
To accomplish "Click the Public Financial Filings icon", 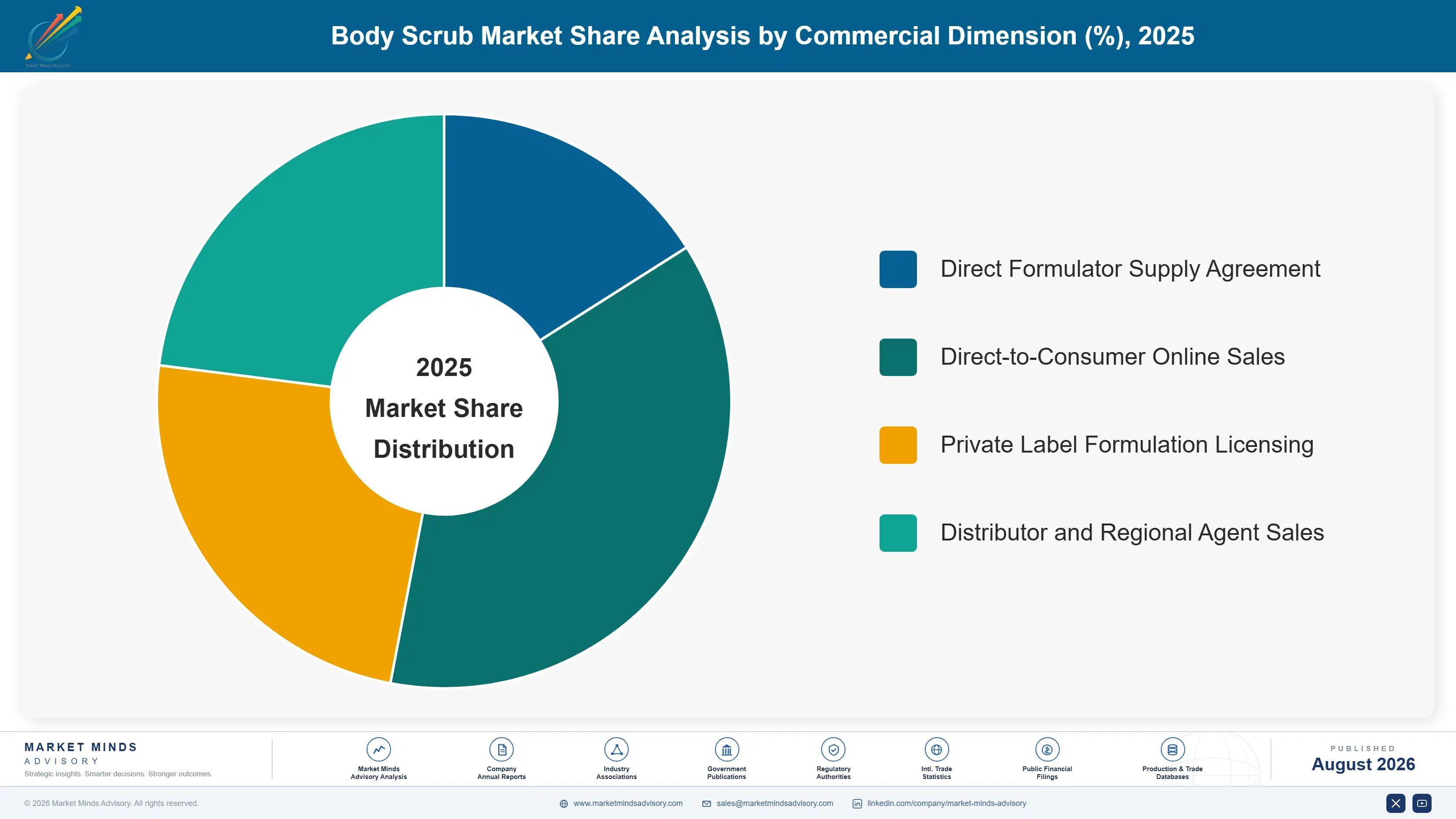I will pos(1047,749).
